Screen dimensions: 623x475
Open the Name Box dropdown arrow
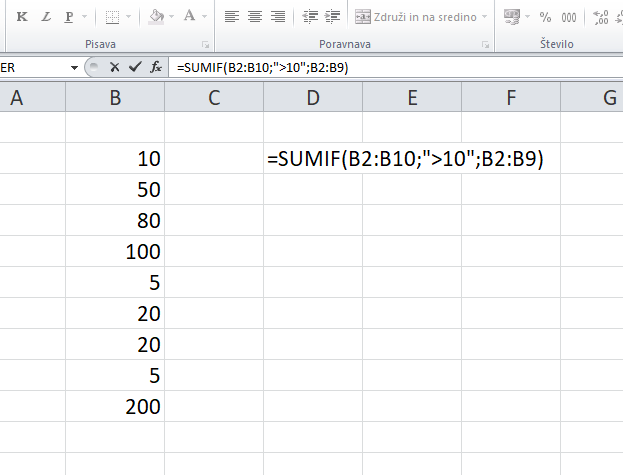tap(73, 67)
